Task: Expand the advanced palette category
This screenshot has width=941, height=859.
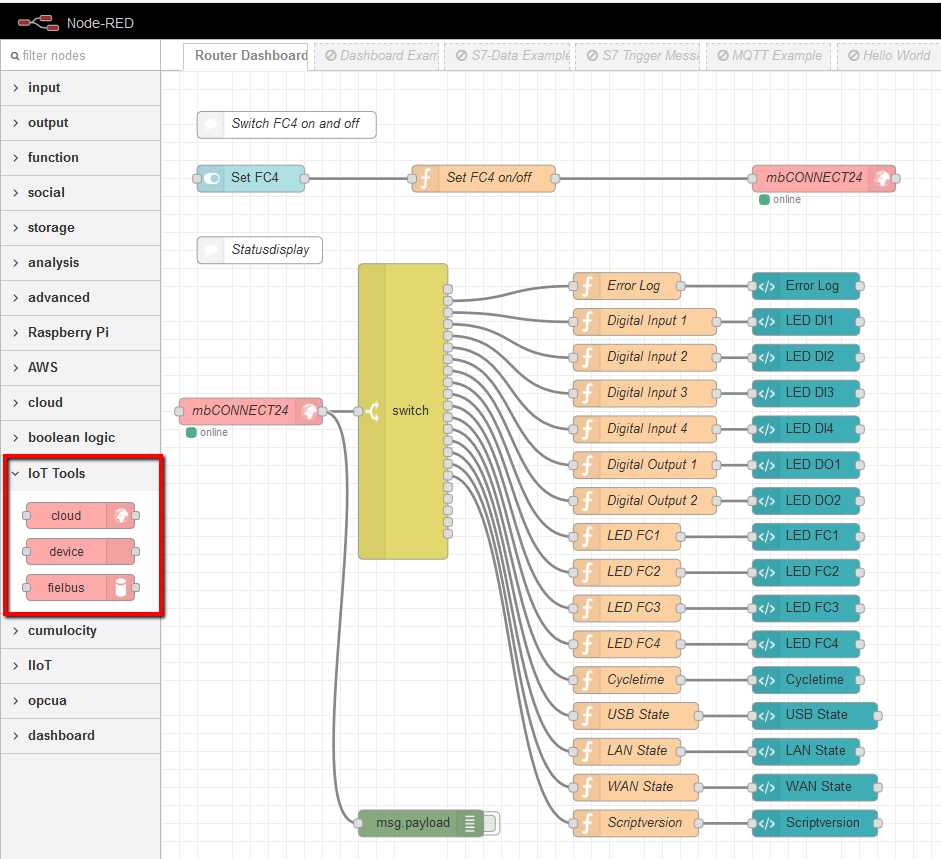Action: click(80, 298)
